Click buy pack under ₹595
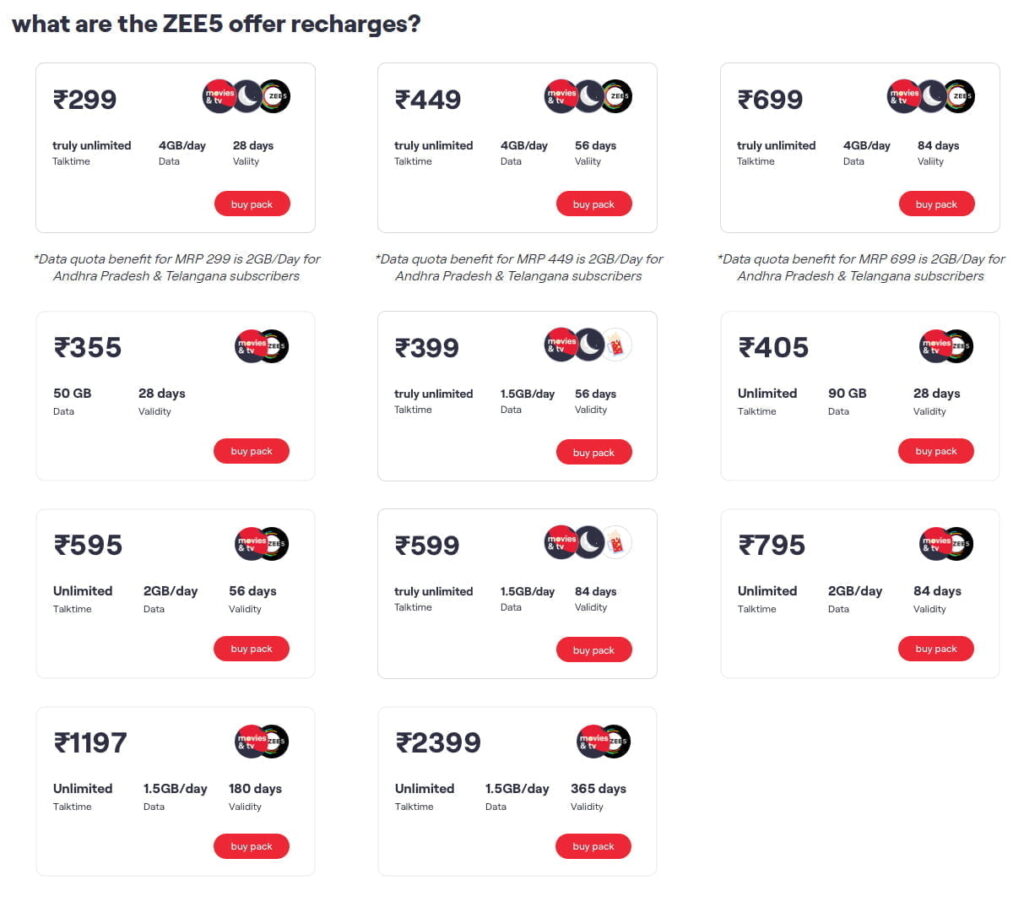 point(251,649)
